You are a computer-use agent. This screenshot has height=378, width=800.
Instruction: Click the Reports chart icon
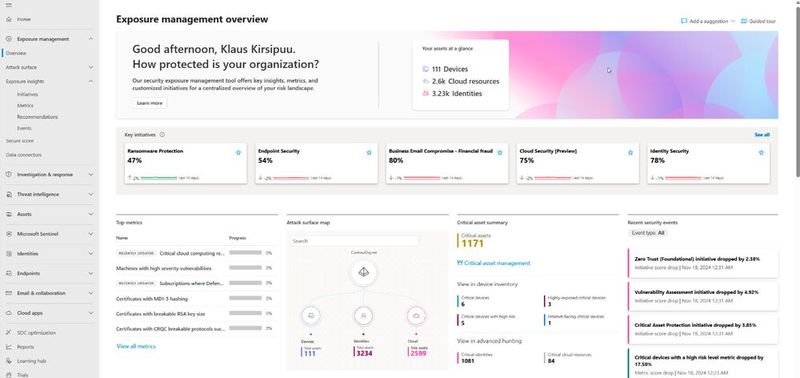click(x=9, y=347)
